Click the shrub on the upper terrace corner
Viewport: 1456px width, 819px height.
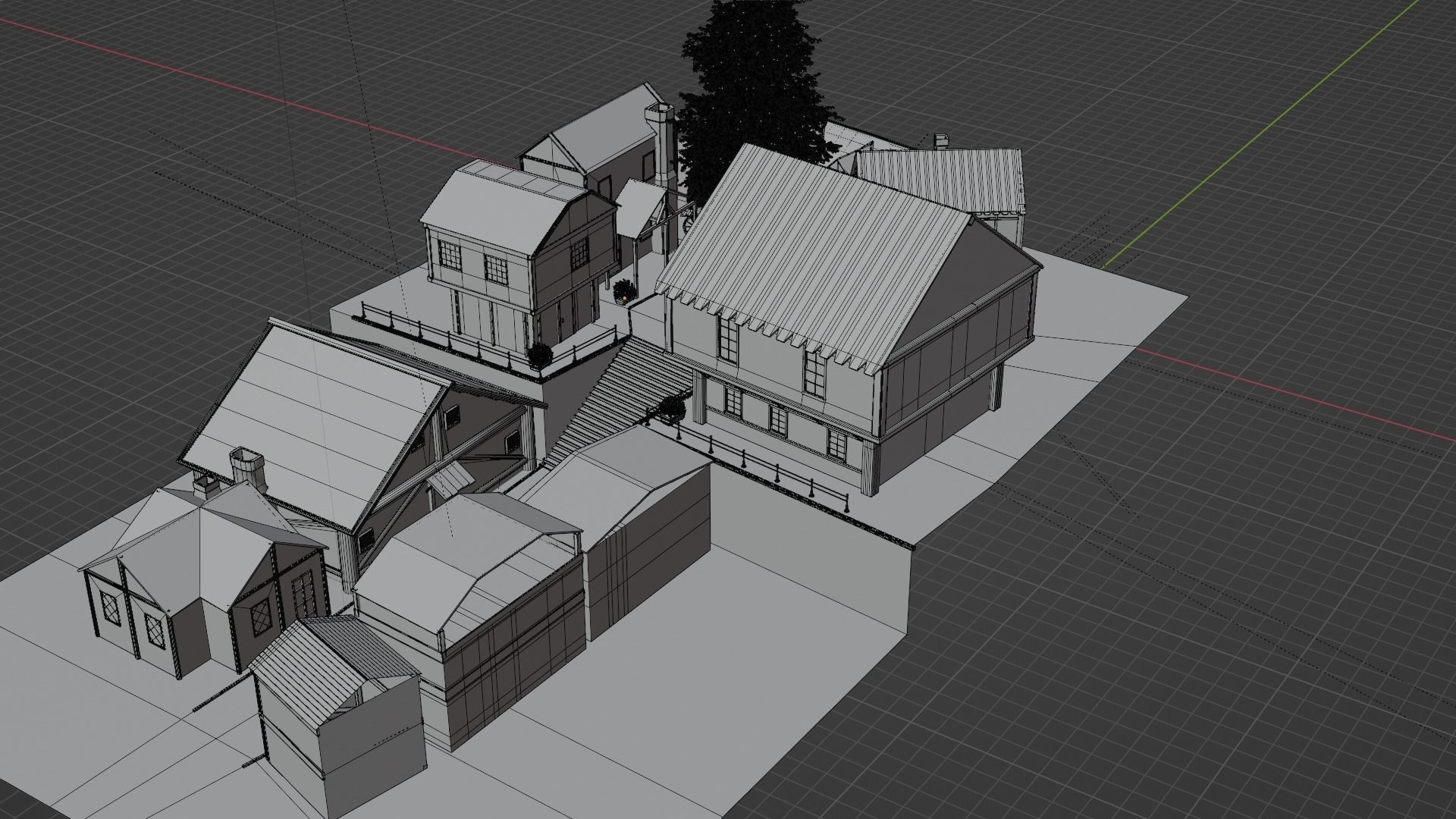click(x=539, y=355)
